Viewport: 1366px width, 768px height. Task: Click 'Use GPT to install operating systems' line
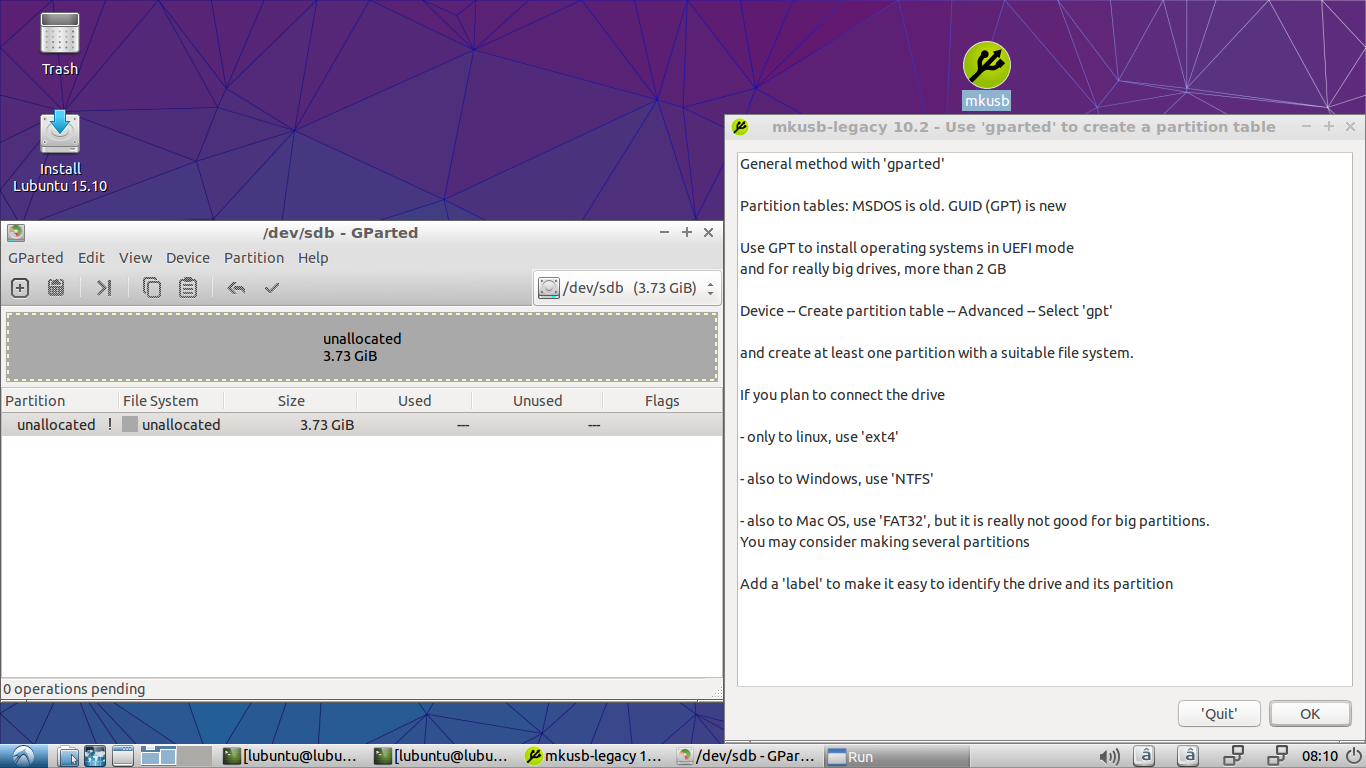[907, 248]
